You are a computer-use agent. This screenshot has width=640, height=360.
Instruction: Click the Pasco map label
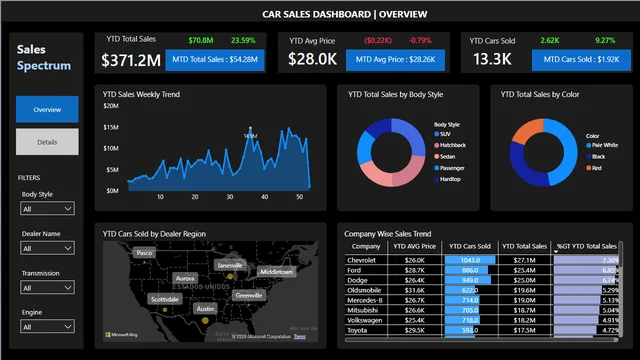point(144,253)
